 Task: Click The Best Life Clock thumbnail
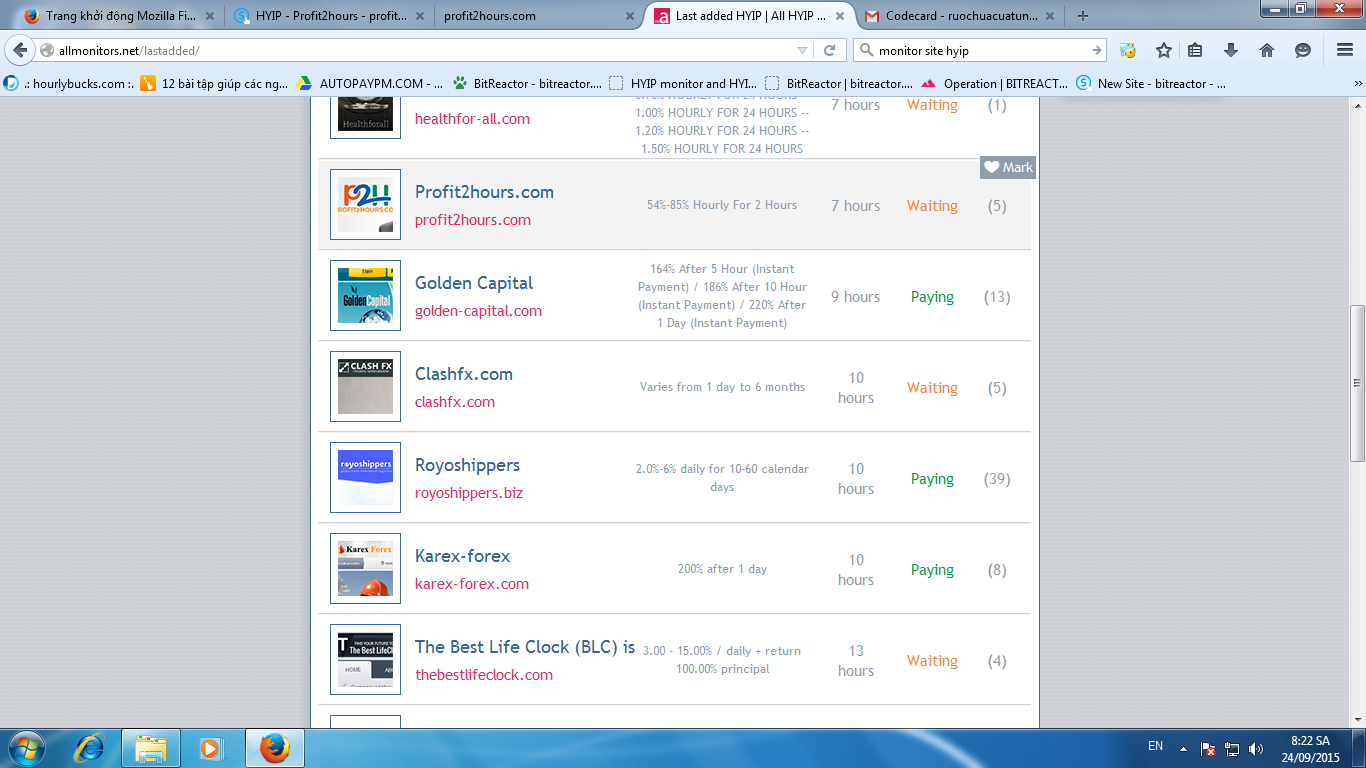(x=365, y=660)
